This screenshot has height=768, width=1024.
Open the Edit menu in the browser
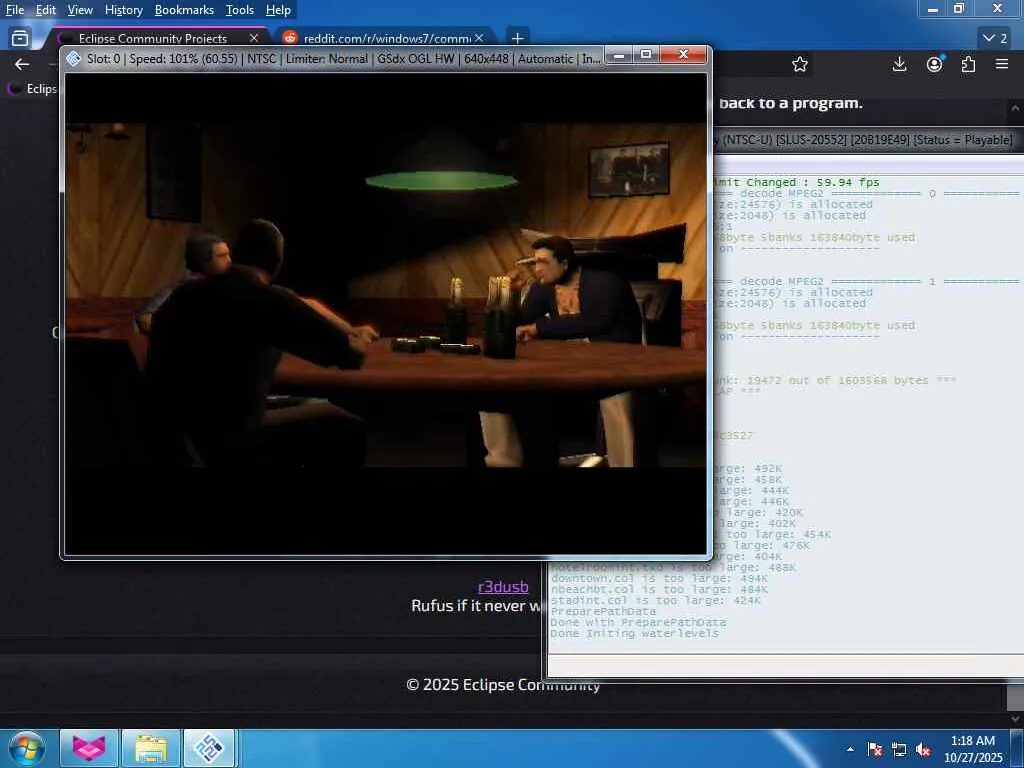45,10
